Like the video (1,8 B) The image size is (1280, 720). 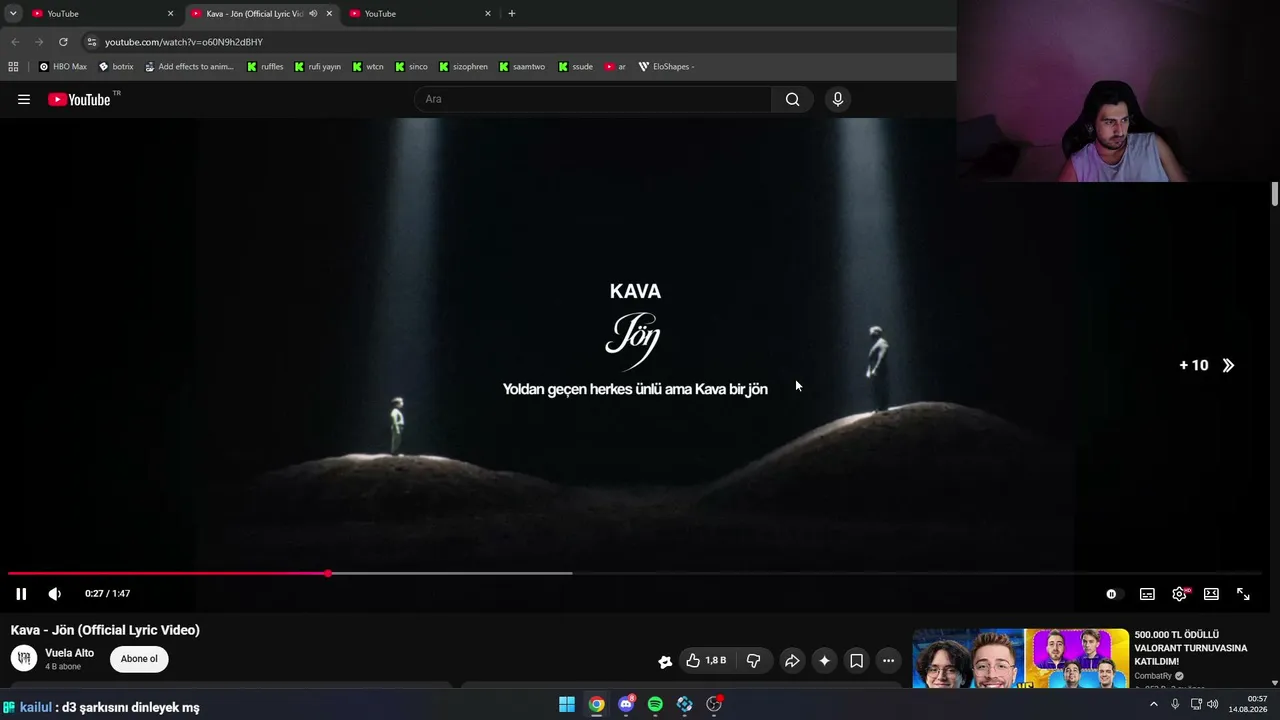point(706,660)
